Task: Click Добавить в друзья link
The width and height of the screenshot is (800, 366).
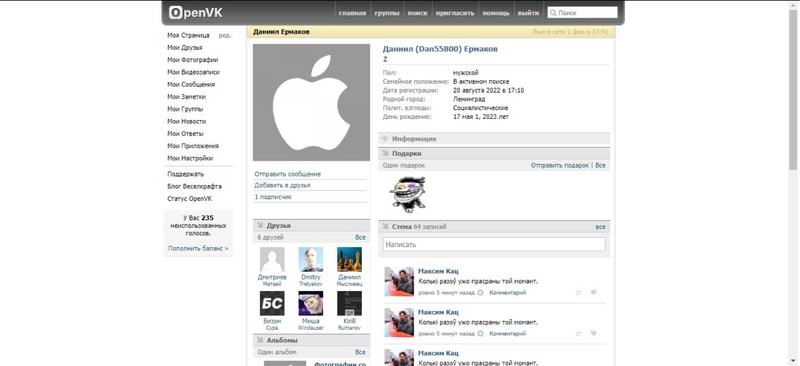Action: pos(282,185)
